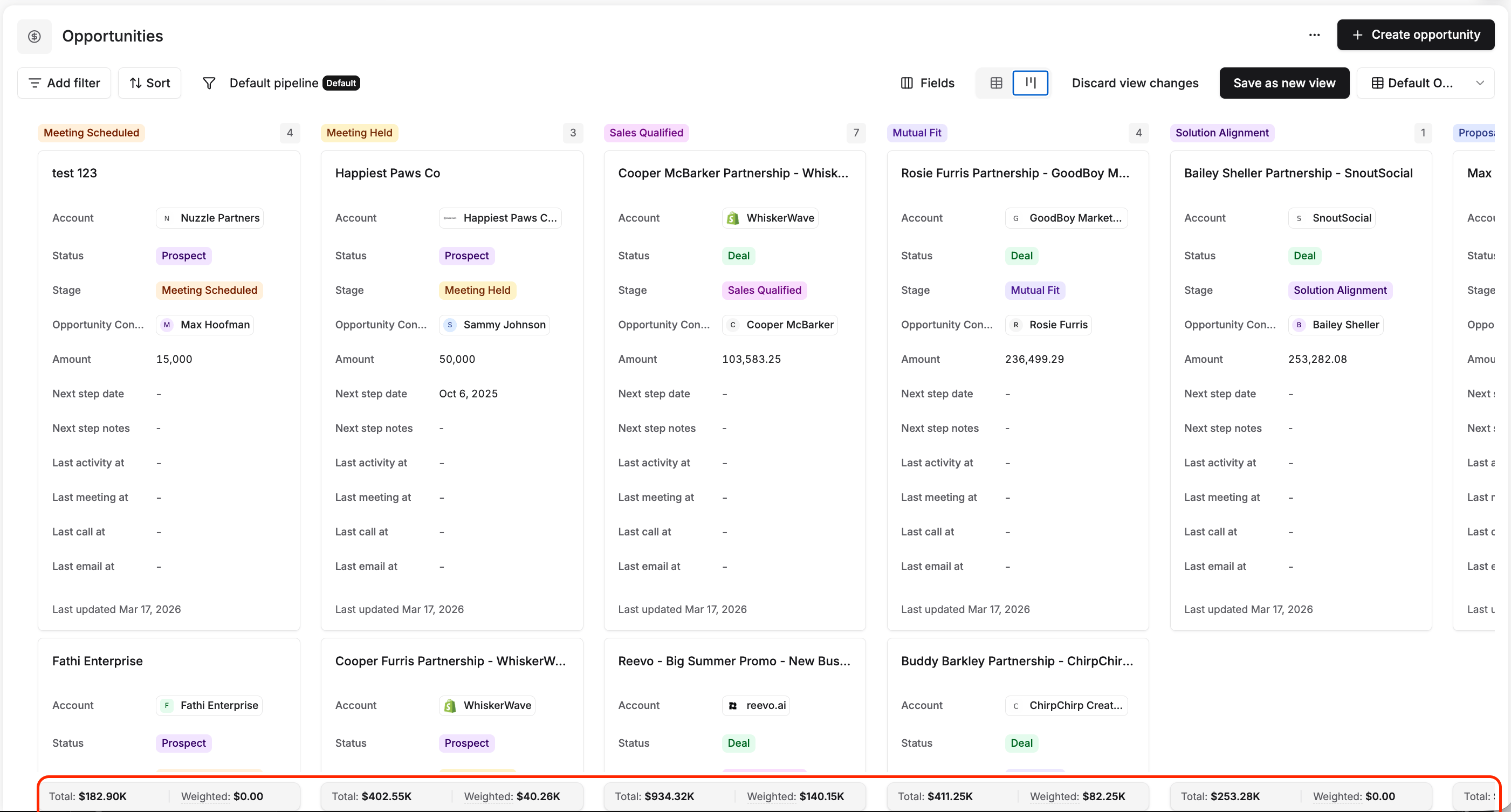Click the Max Hoofman contact chip
The width and height of the screenshot is (1511, 812).
pos(205,324)
